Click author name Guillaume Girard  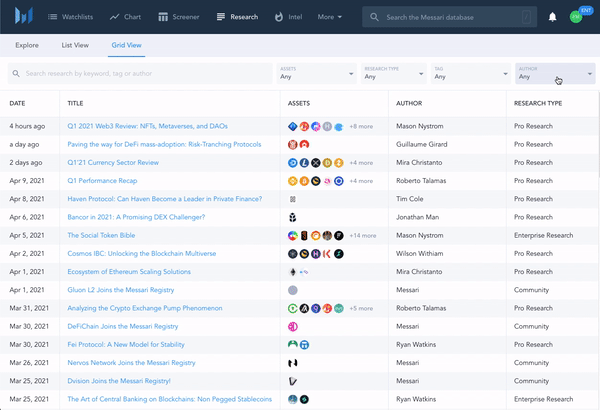pos(422,145)
